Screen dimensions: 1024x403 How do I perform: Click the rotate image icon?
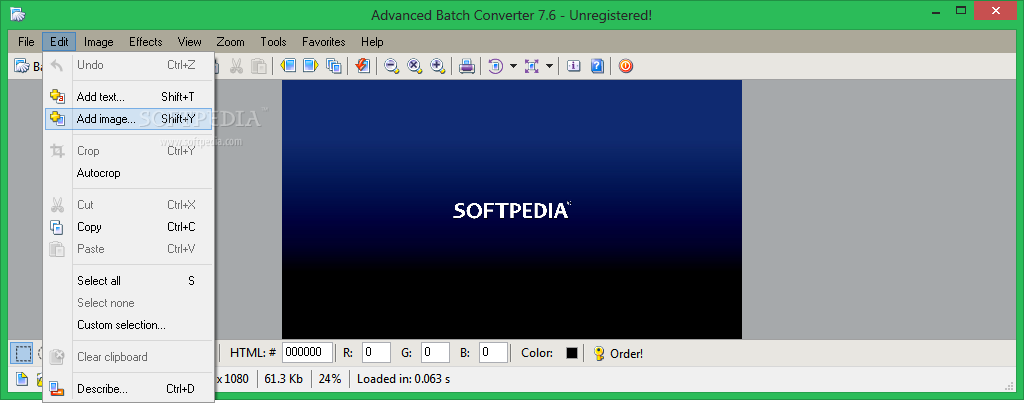coord(496,65)
